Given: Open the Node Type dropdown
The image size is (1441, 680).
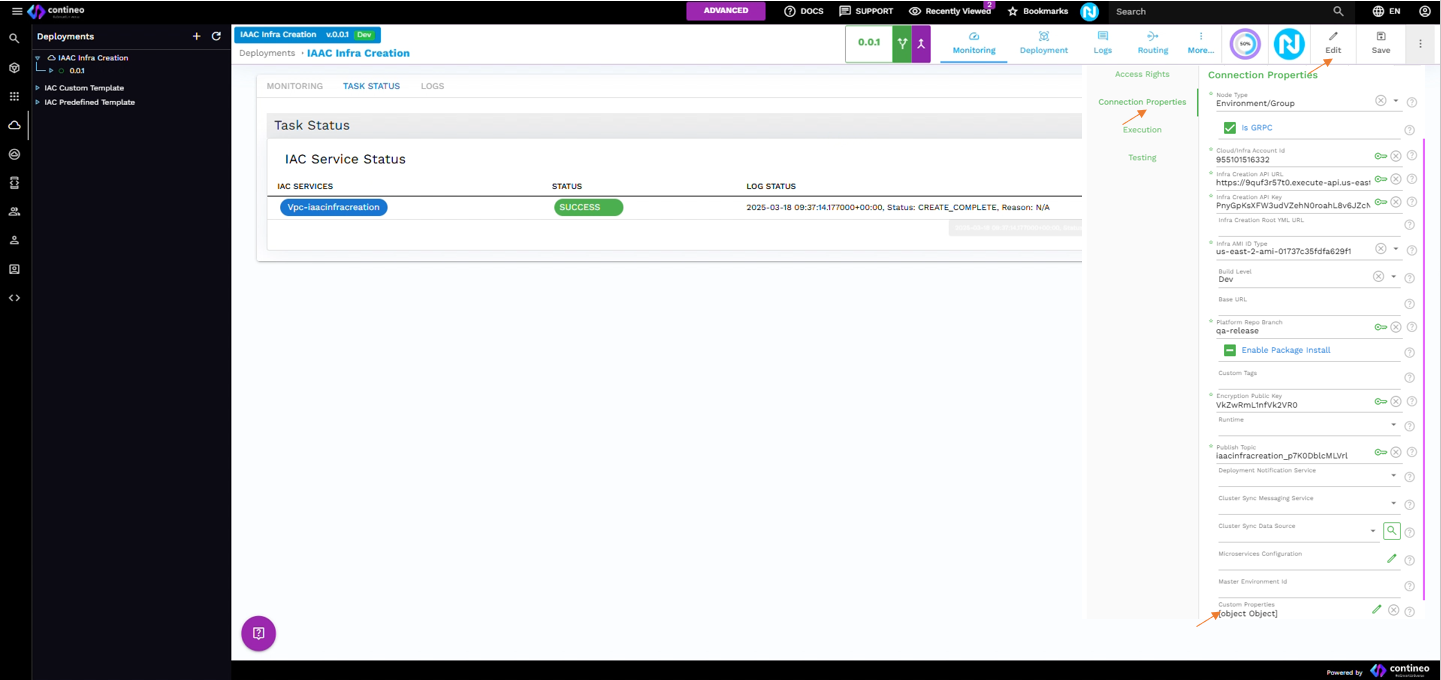Looking at the screenshot, I should point(1396,101).
